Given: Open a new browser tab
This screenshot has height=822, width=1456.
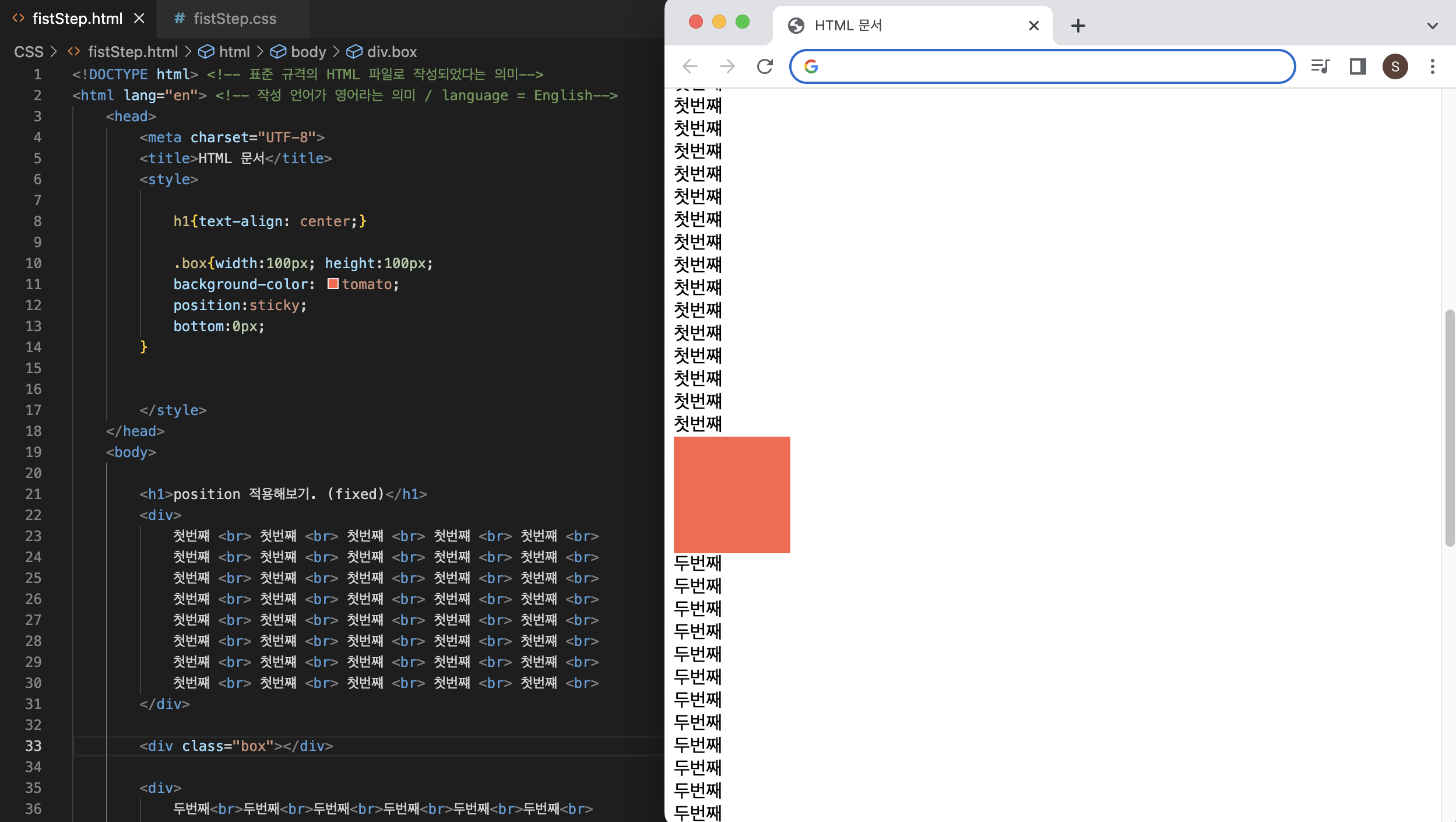Looking at the screenshot, I should 1078,26.
